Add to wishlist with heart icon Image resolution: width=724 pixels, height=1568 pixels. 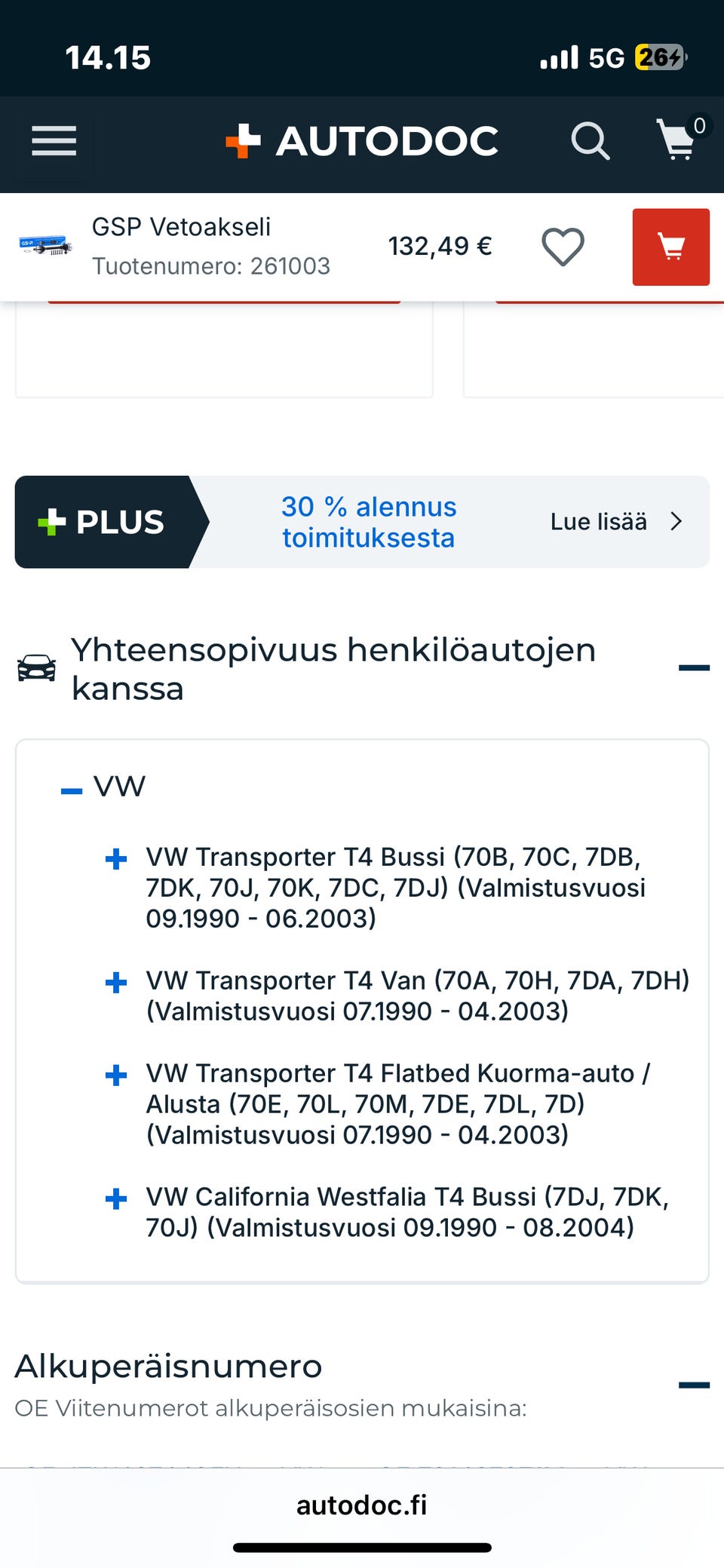pos(563,247)
